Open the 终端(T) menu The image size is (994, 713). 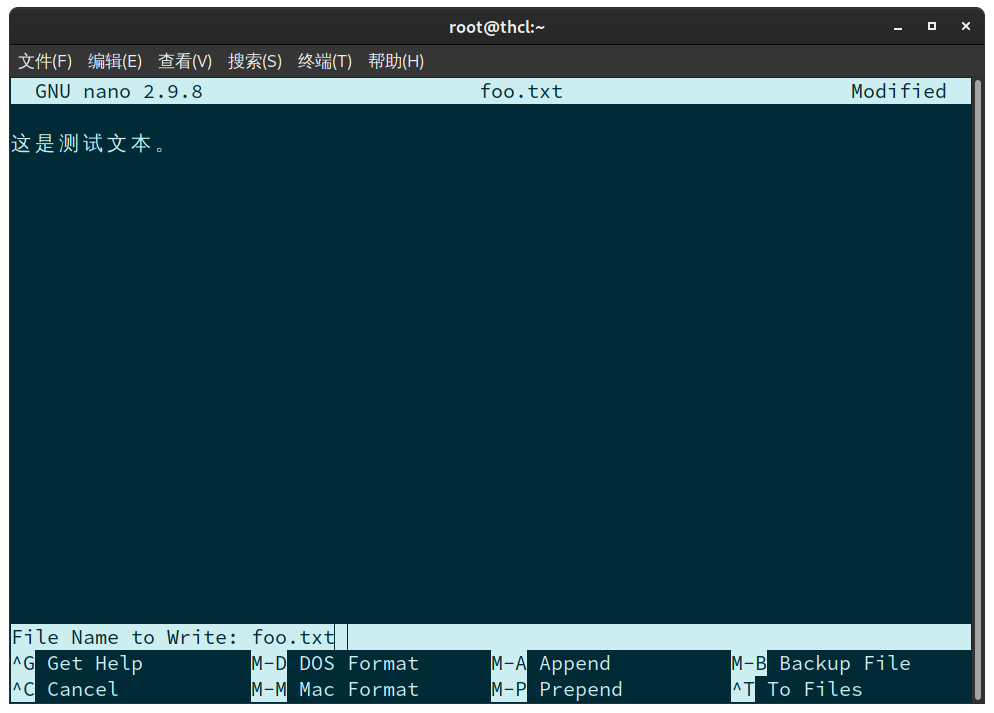[x=325, y=61]
